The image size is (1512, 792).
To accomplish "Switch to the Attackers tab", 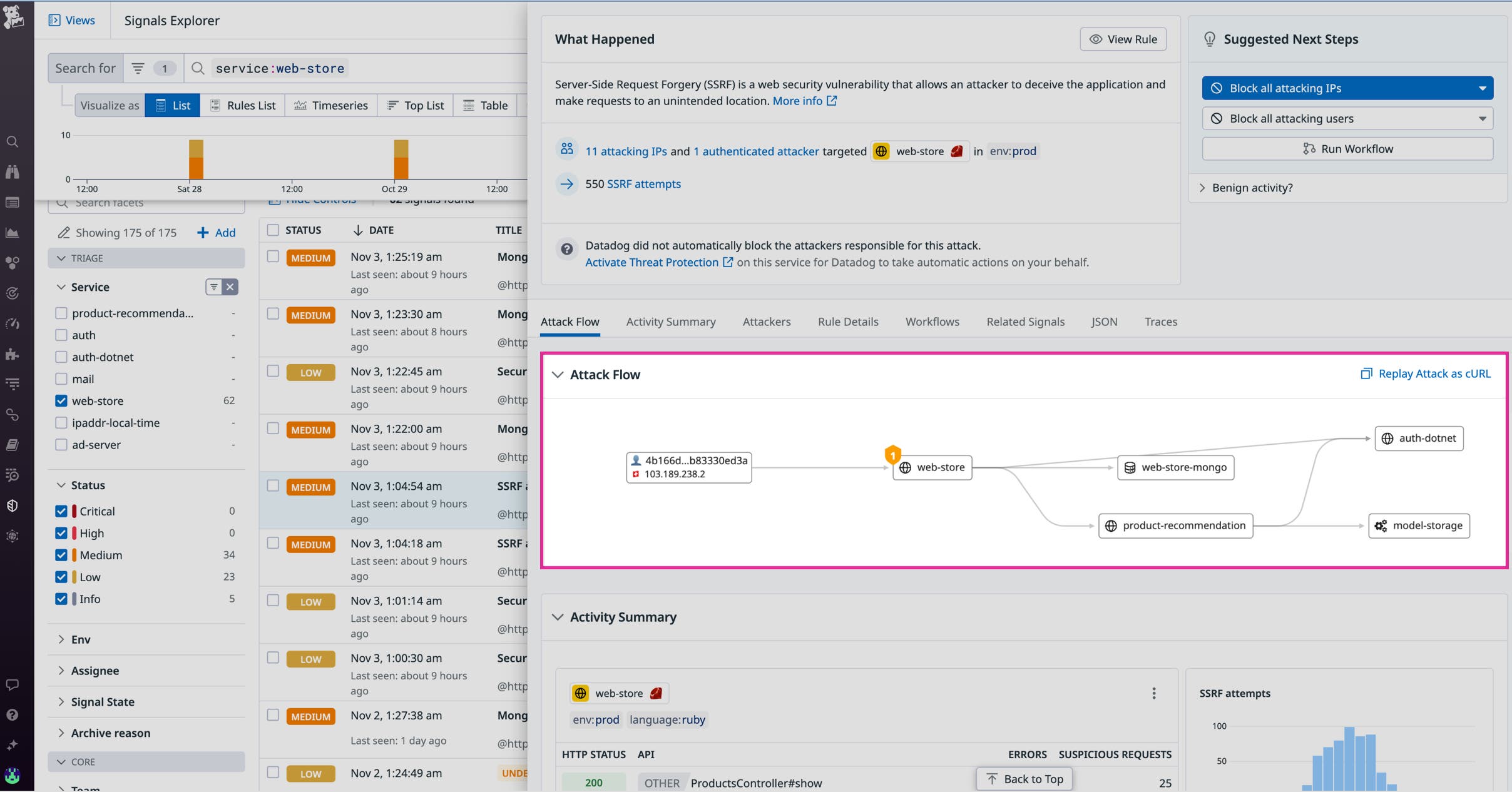I will click(x=766, y=322).
